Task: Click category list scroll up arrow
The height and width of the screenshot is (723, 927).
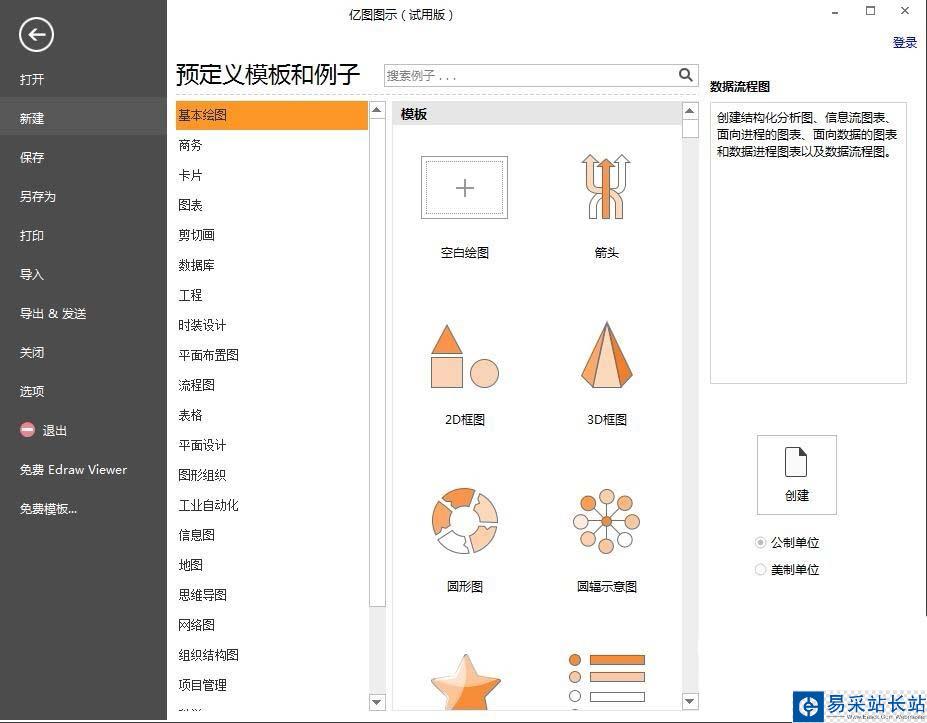Action: [x=377, y=110]
